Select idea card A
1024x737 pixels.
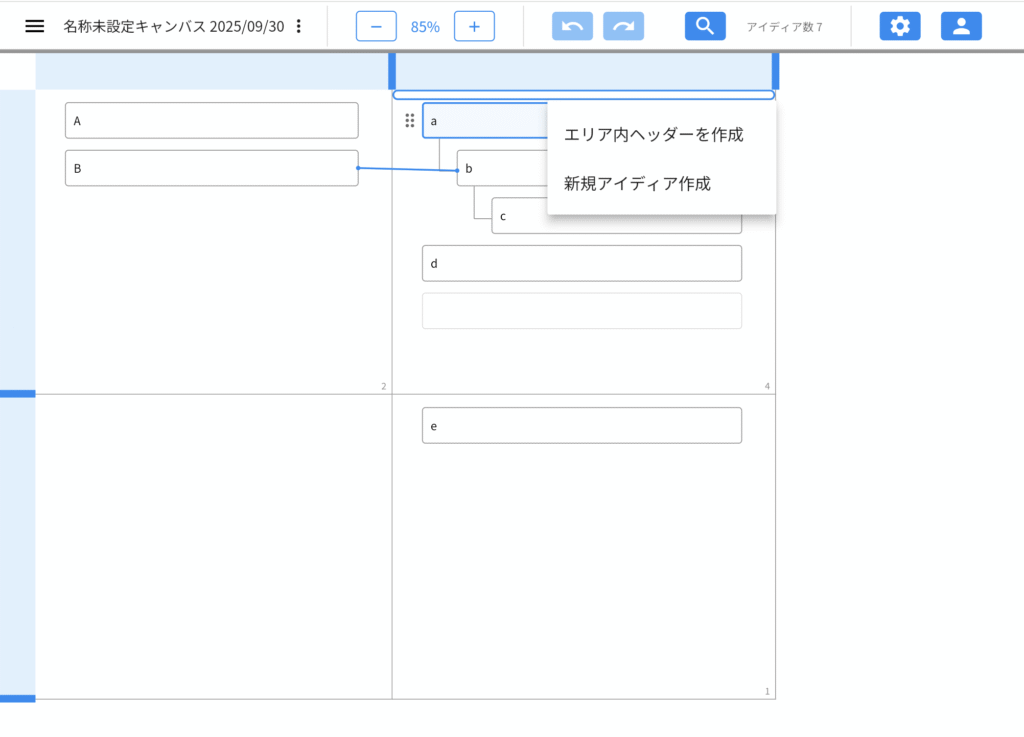coord(211,120)
